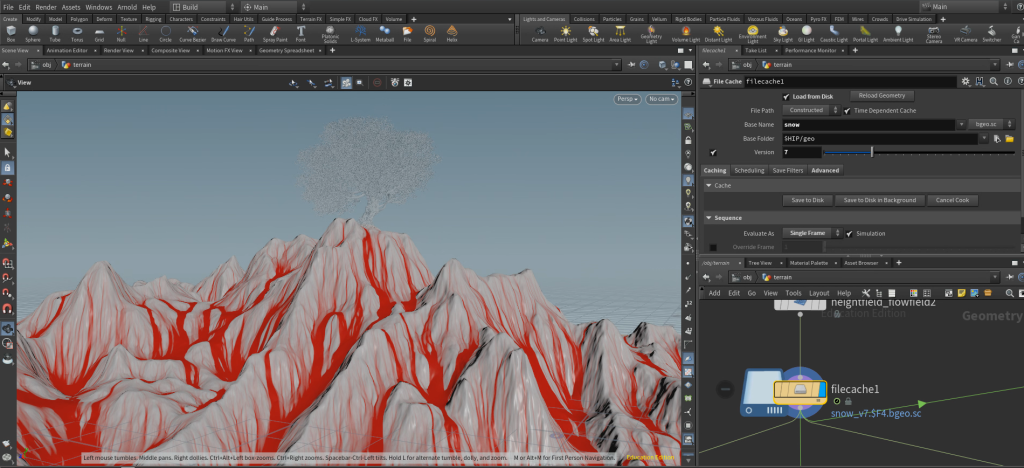Select the Null shelf tool

tap(121, 33)
